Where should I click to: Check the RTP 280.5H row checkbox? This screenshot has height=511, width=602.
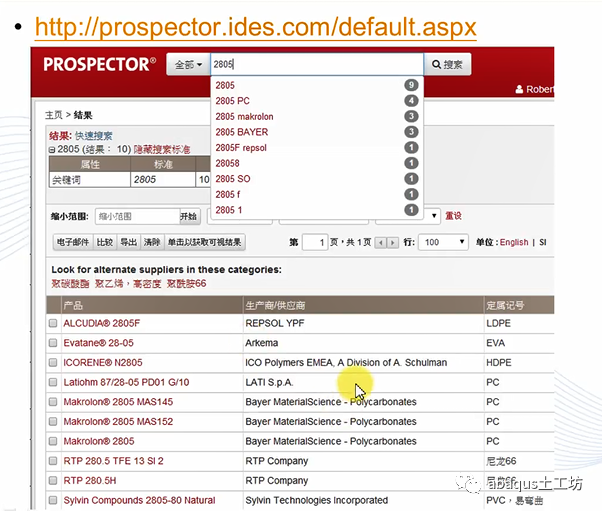click(x=53, y=481)
